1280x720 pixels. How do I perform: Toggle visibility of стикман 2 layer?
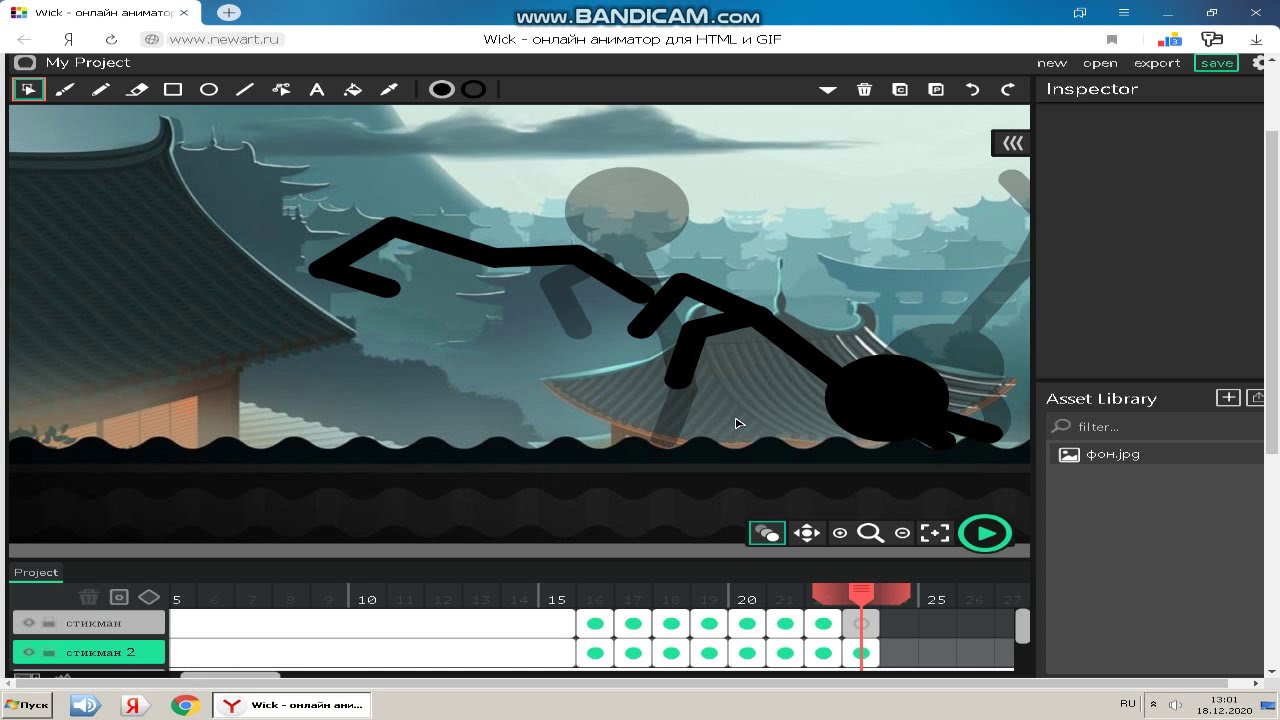tap(29, 652)
